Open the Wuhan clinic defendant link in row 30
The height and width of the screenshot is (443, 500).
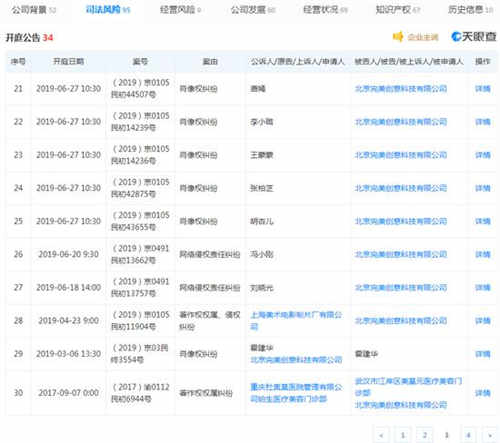(x=408, y=387)
